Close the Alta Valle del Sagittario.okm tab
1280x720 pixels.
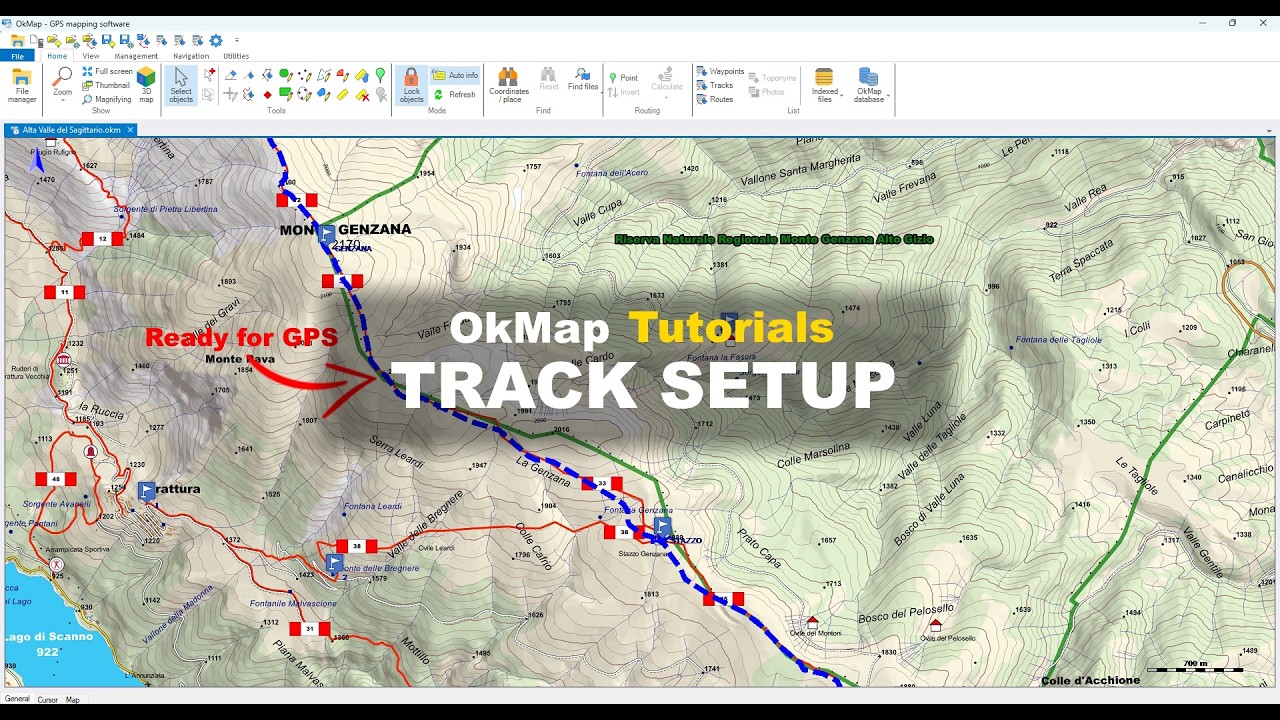click(x=130, y=130)
